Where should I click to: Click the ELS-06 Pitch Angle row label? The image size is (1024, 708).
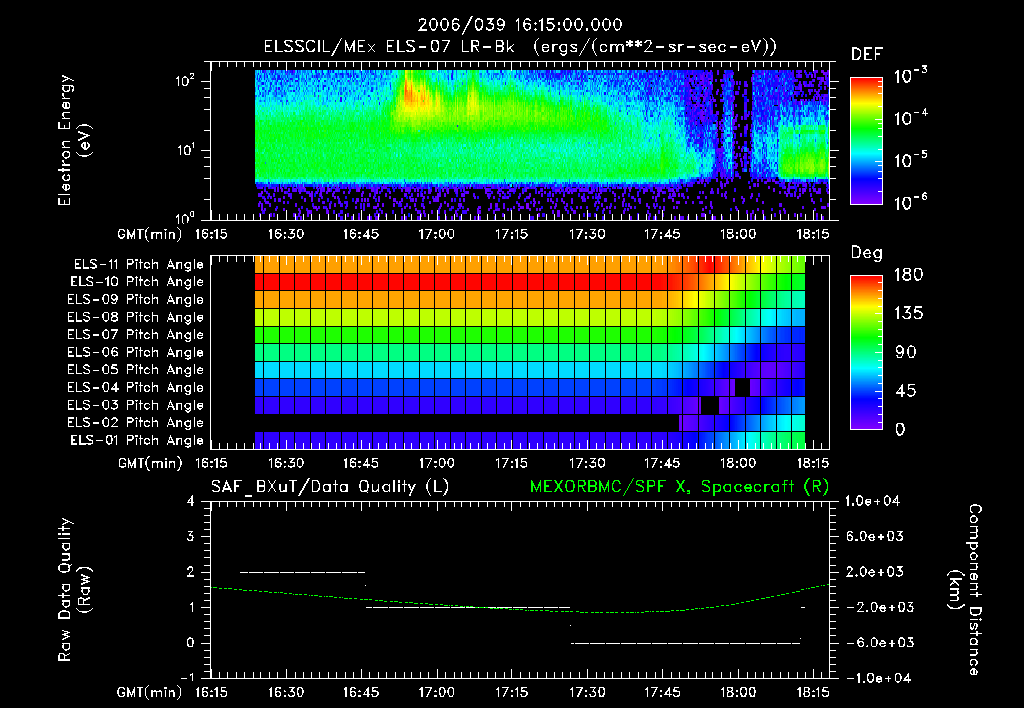(x=136, y=353)
